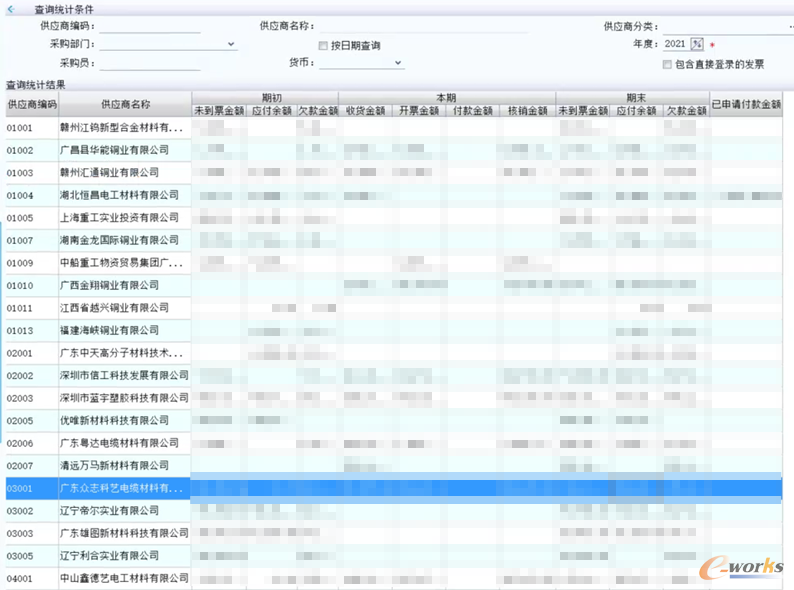This screenshot has height=590, width=794.
Task: Sort by the 供应商编码 column header
Action: 32,104
